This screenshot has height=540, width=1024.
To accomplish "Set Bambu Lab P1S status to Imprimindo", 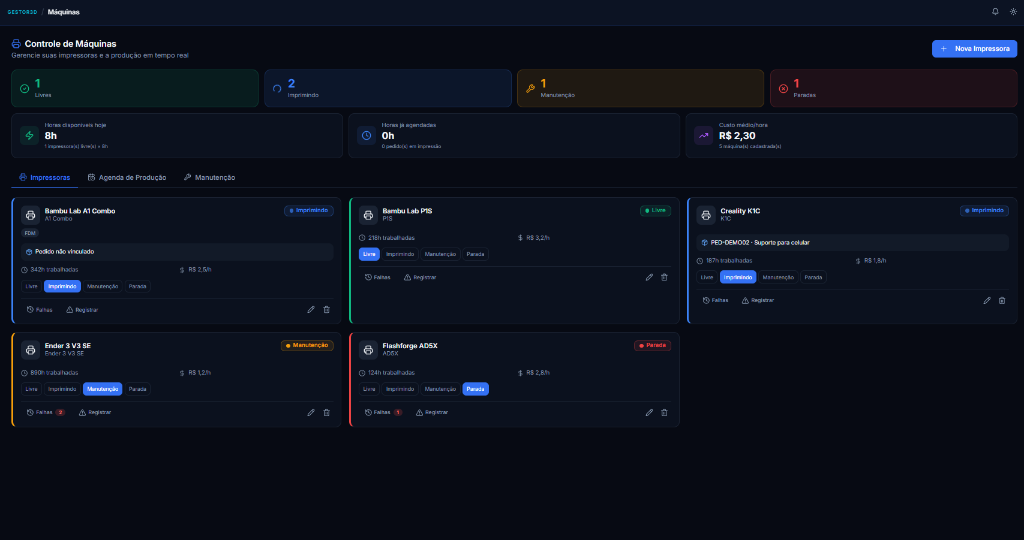I will 400,254.
